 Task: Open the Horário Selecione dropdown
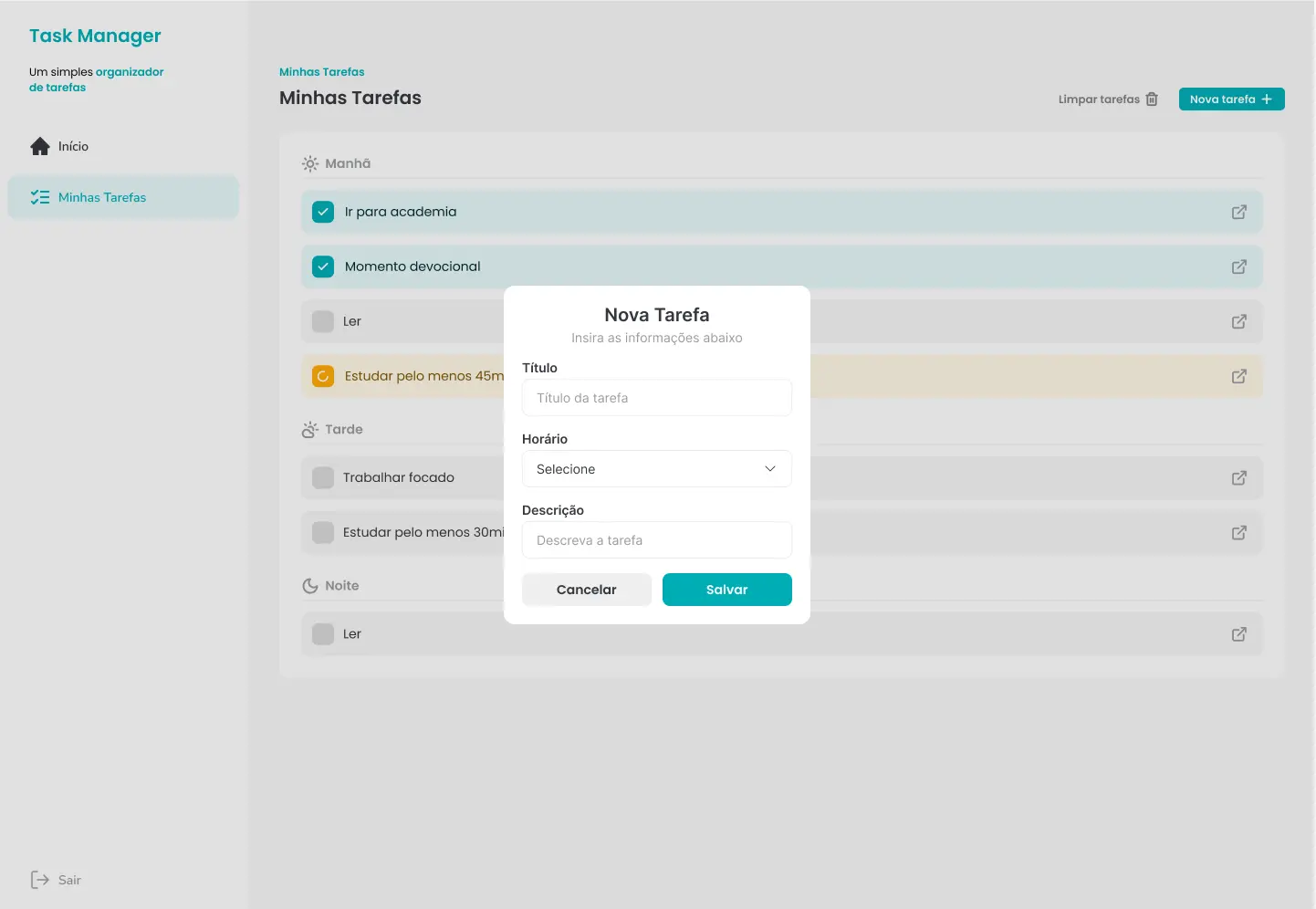tap(657, 469)
